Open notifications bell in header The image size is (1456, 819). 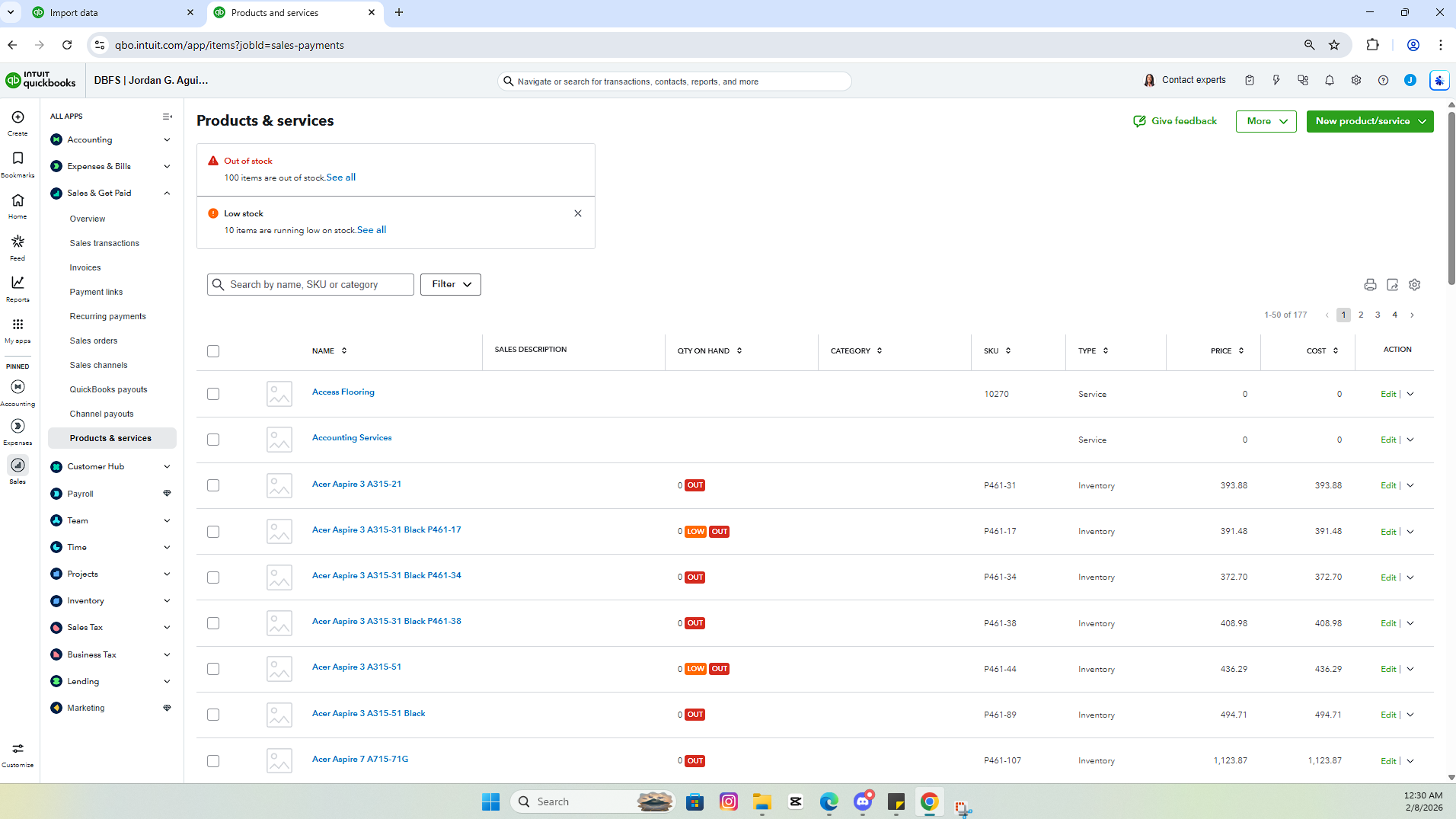click(x=1330, y=81)
